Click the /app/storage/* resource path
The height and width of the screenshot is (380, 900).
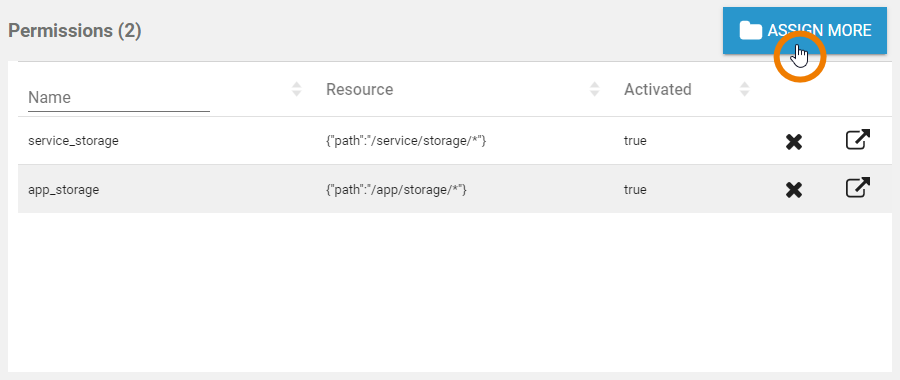pos(397,190)
